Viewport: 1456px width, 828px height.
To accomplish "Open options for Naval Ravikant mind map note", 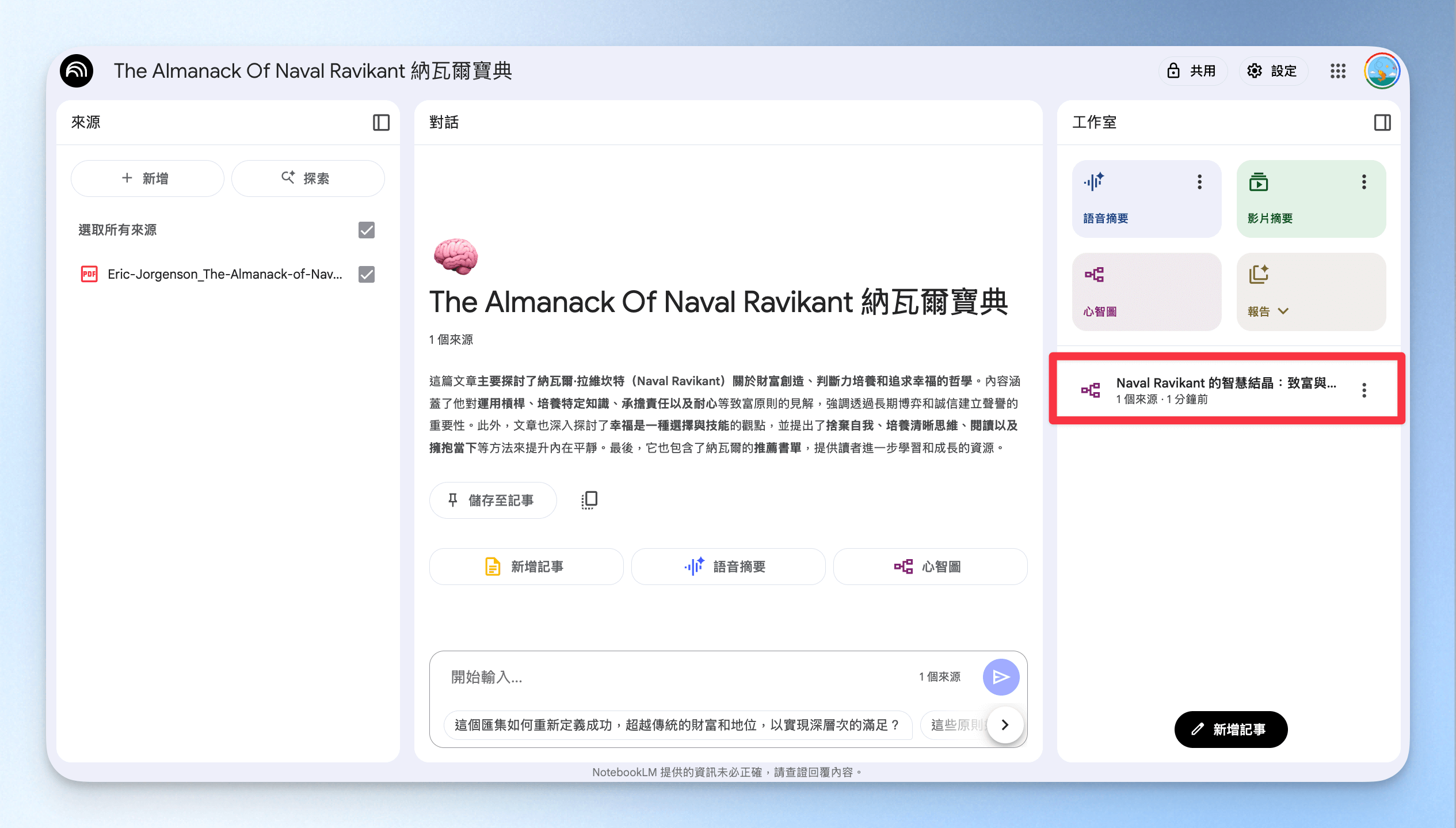I will [x=1364, y=390].
